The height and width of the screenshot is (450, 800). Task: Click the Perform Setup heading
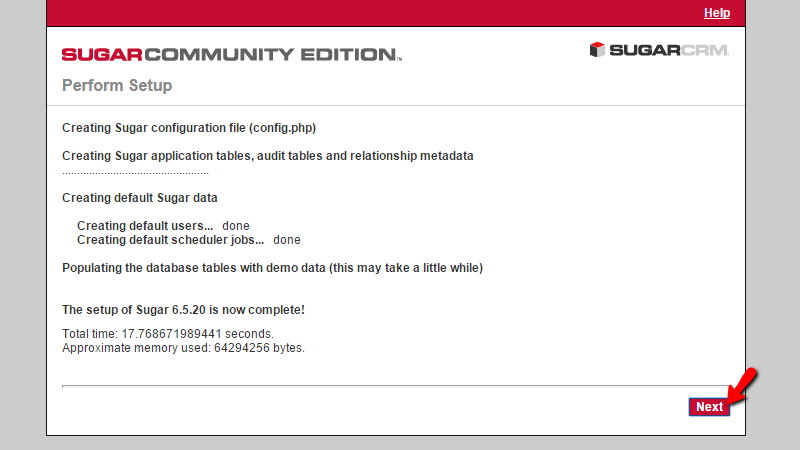tap(117, 85)
